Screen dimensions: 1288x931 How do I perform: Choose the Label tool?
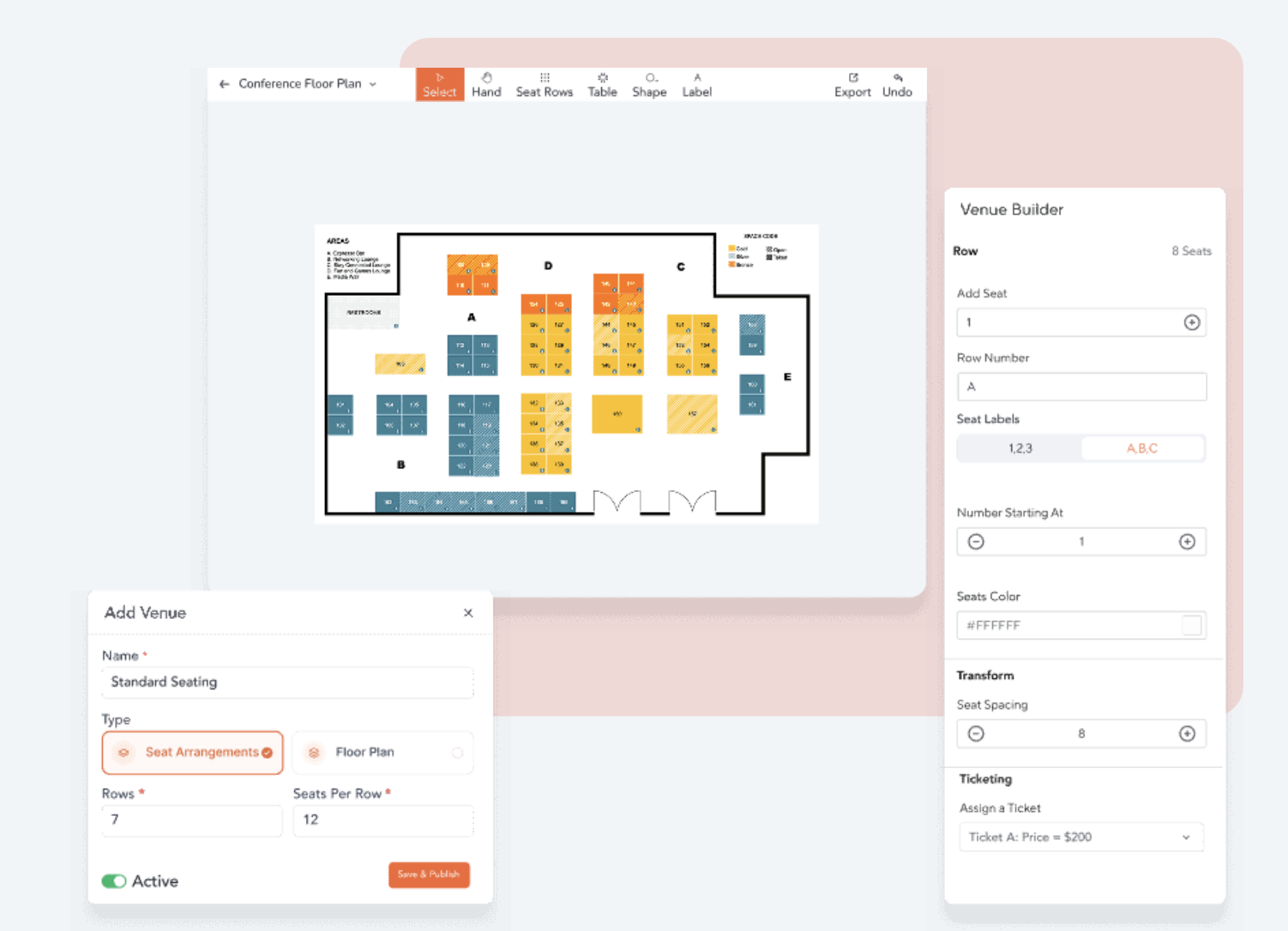[696, 84]
